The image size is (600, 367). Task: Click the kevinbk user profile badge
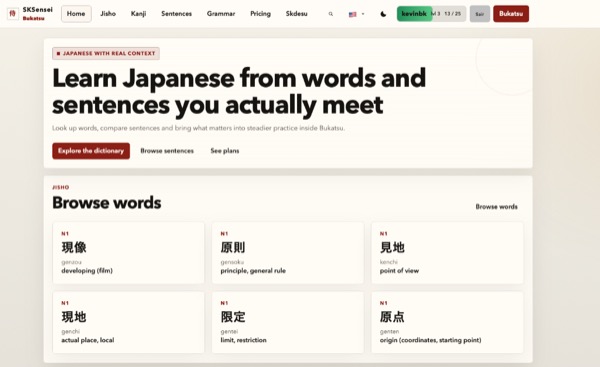(414, 14)
